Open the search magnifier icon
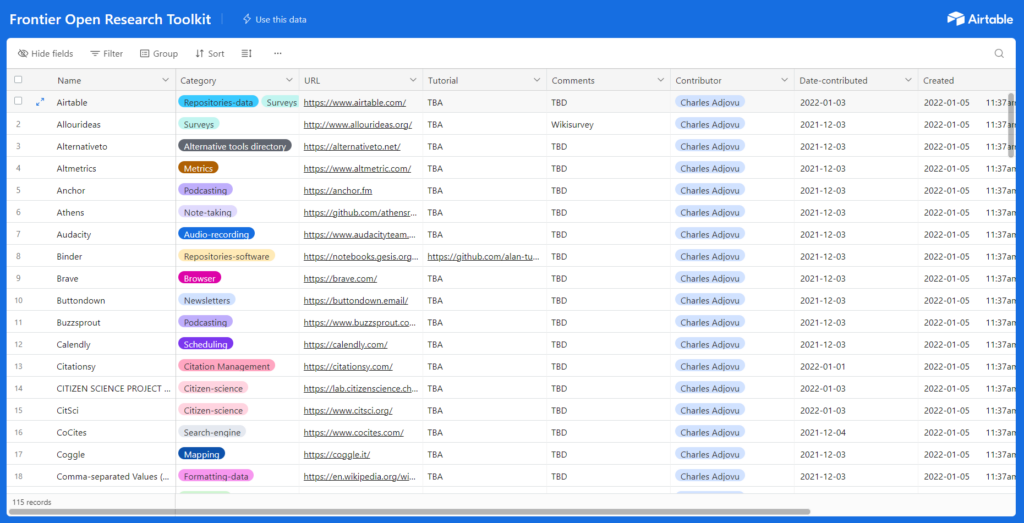Screen dimensions: 1024x523 coord(999,54)
